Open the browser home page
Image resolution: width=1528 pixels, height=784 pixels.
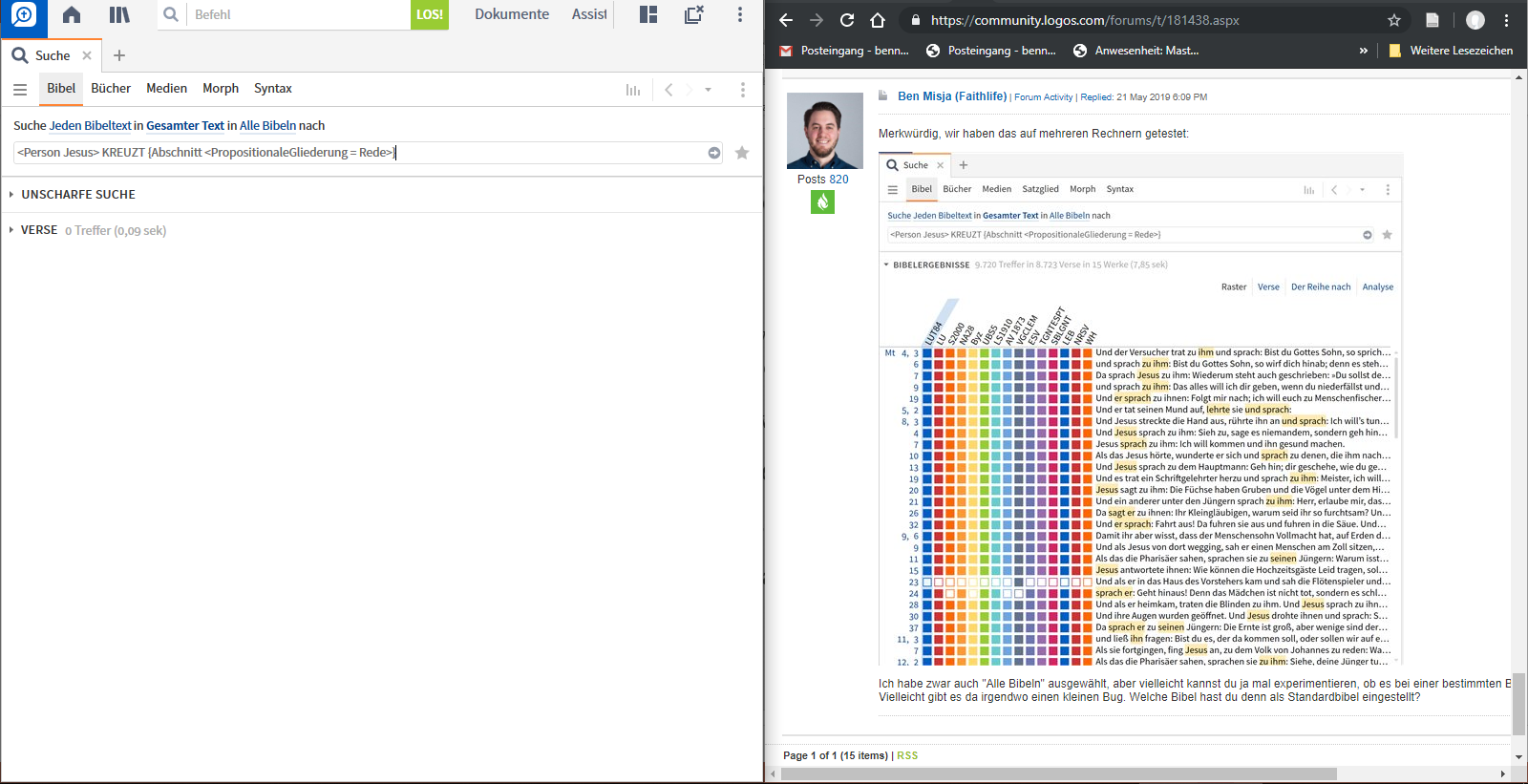(x=878, y=20)
